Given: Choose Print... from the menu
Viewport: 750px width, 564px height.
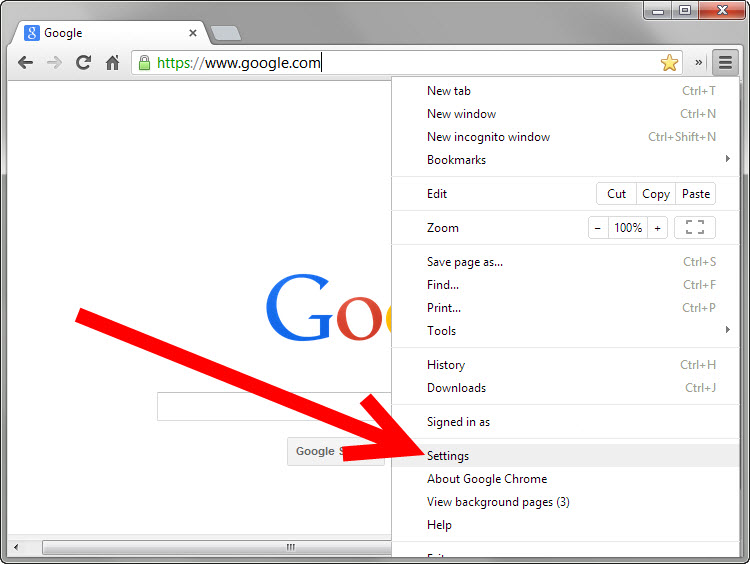Looking at the screenshot, I should (x=566, y=308).
